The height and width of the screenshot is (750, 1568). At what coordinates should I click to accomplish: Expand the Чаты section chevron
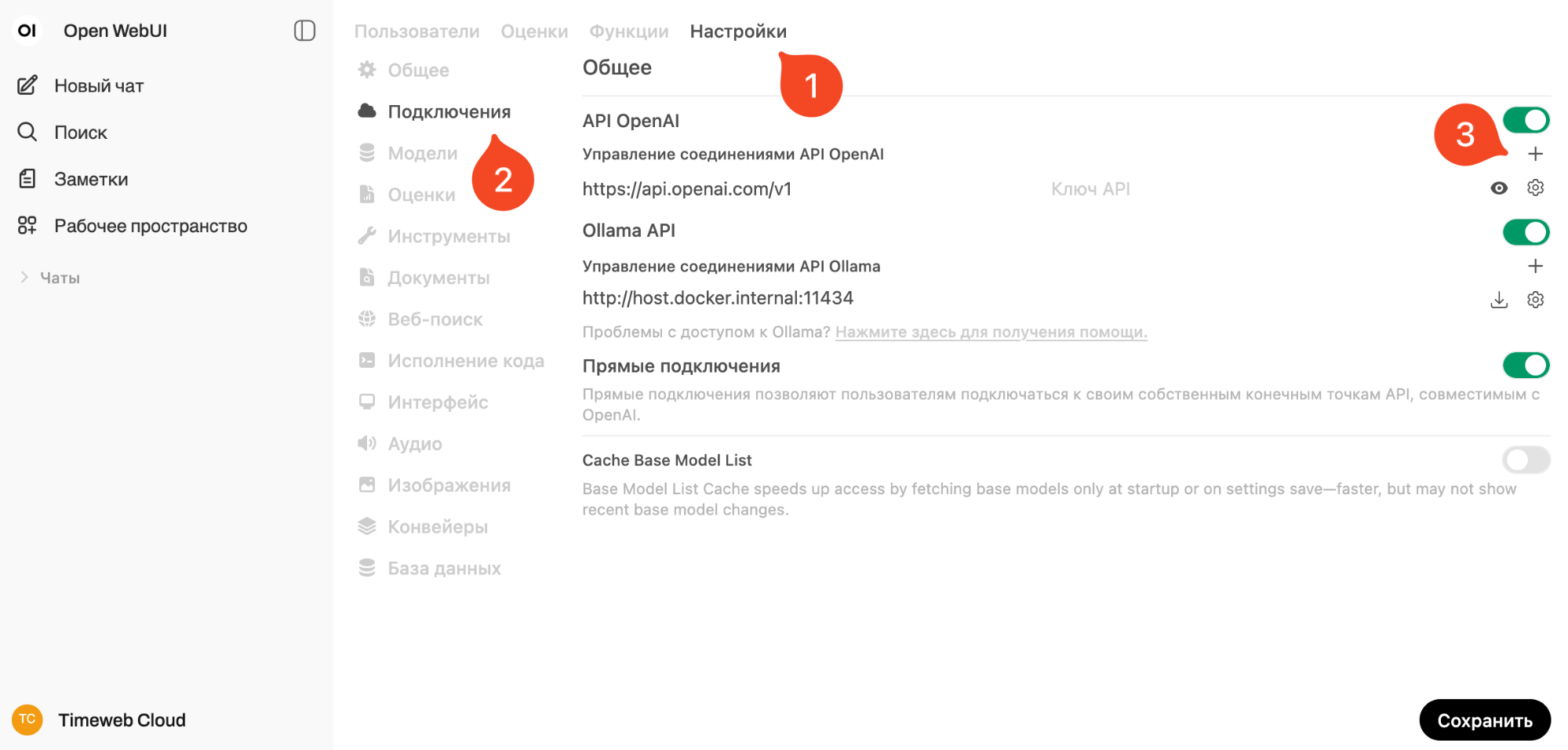pos(24,277)
